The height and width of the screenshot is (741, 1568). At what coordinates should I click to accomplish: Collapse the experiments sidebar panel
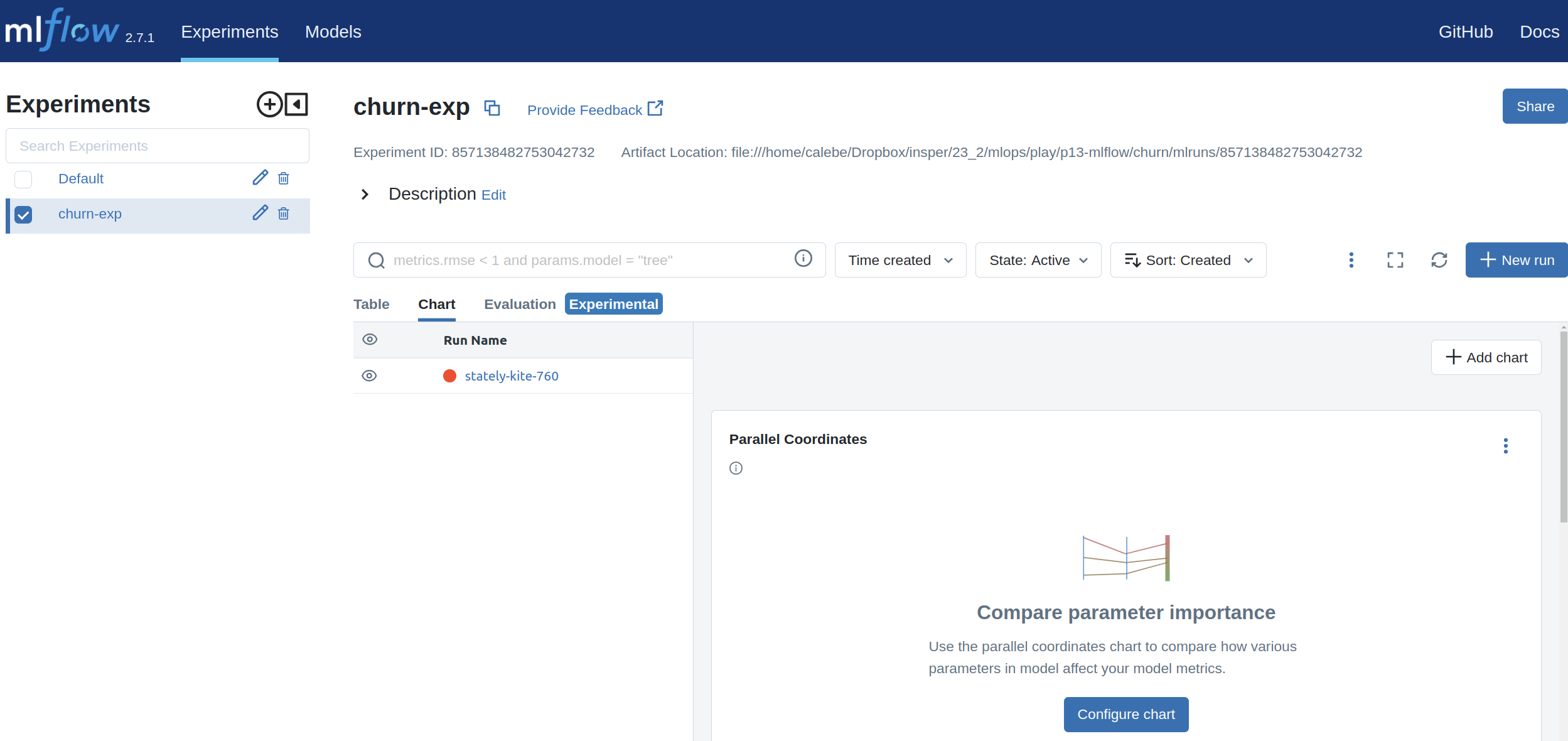[x=296, y=104]
